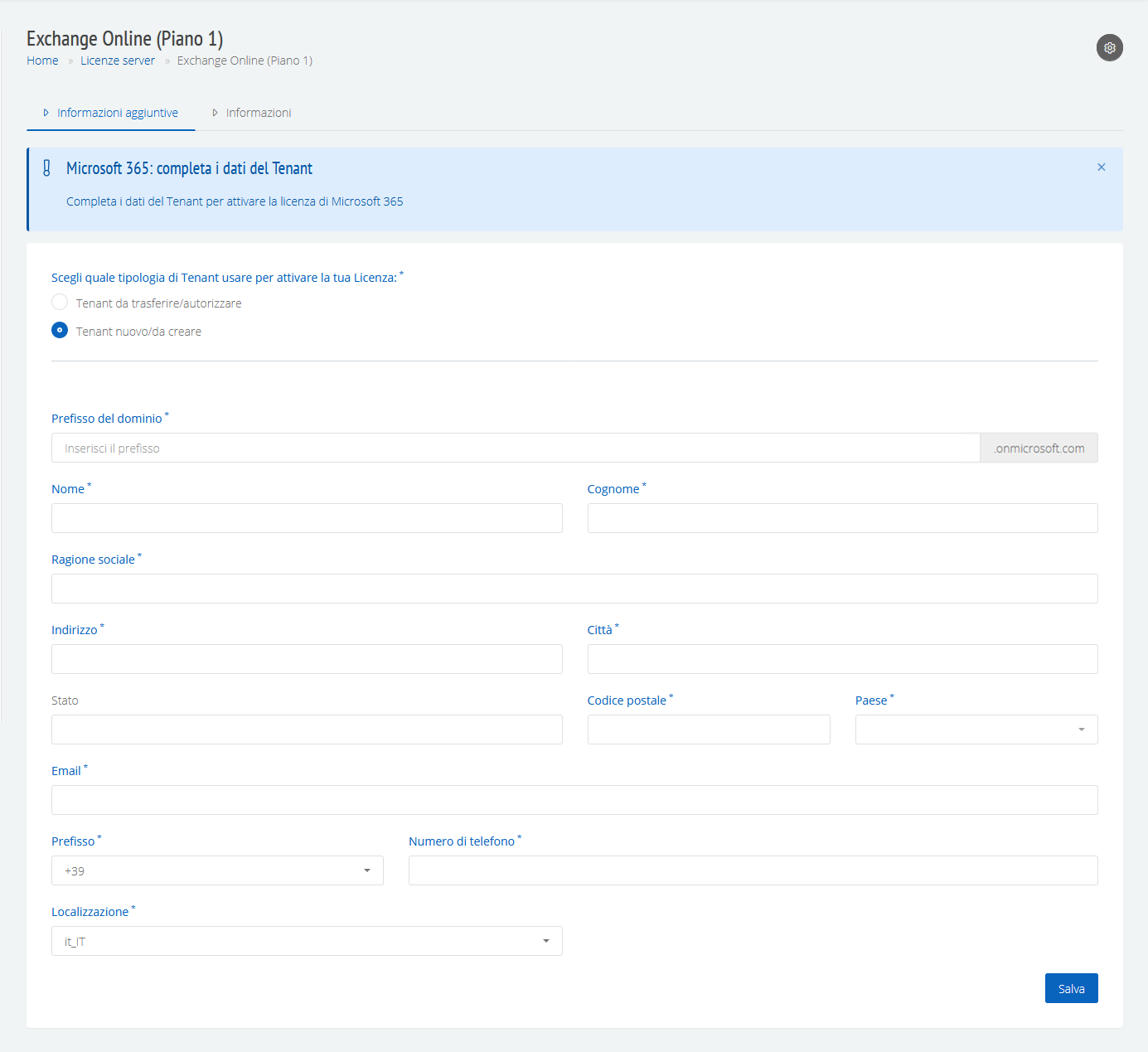Focus the 'Ragione sociale' input
Viewport: 1148px width, 1052px height.
574,589
